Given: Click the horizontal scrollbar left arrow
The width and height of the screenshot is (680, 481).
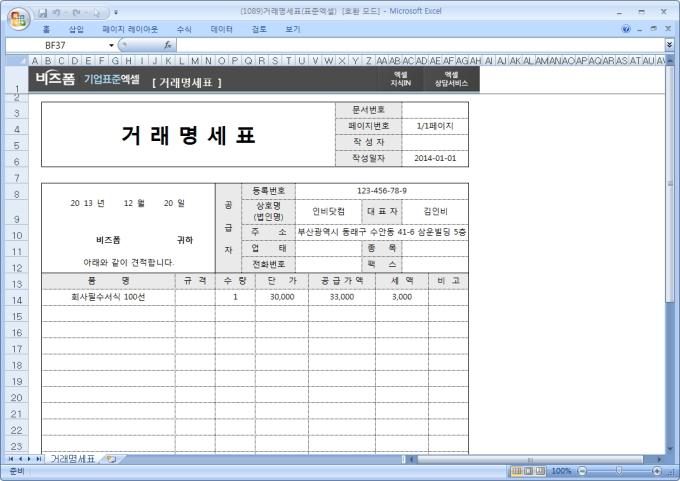Looking at the screenshot, I should pyautogui.click(x=412, y=459).
